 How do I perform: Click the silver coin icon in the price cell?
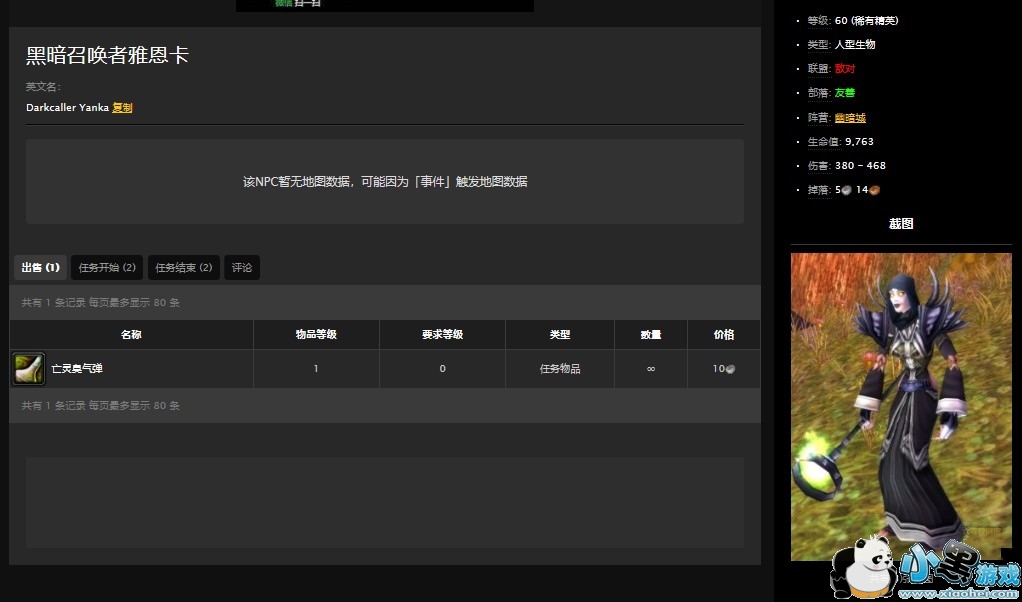click(731, 369)
